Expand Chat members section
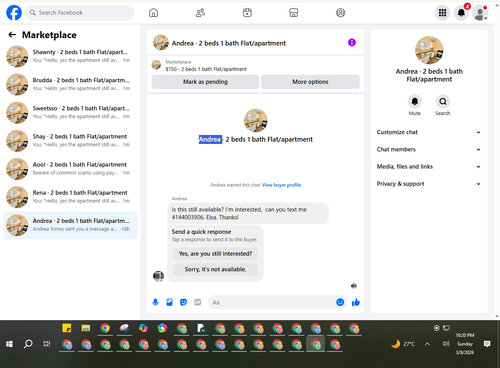Image resolution: width=500 pixels, height=368 pixels. click(429, 149)
